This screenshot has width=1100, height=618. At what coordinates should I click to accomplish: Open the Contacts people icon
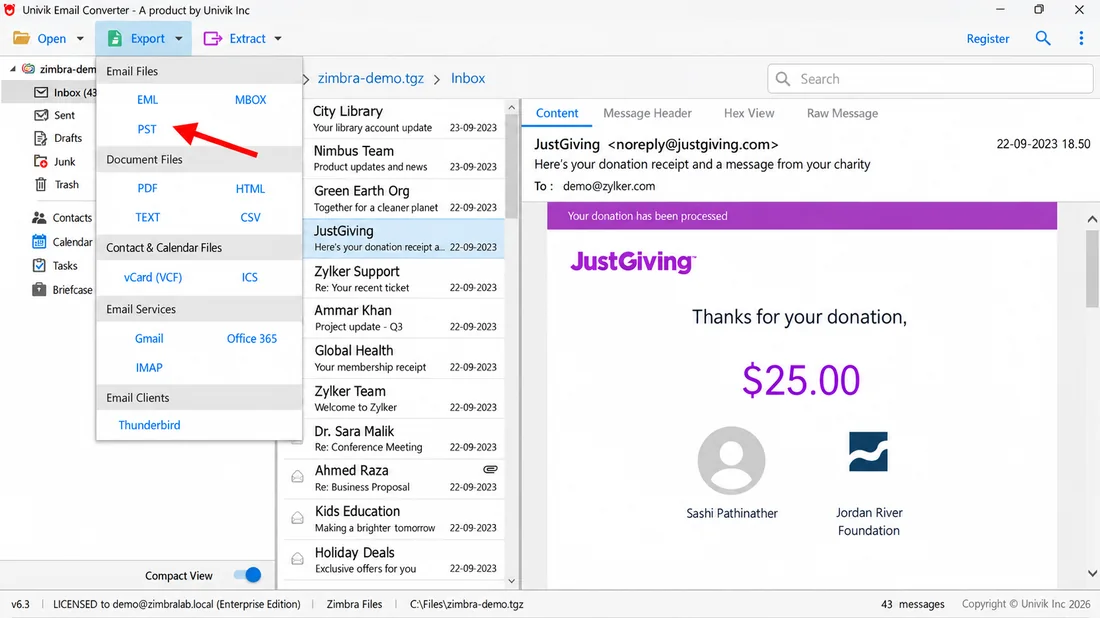tap(39, 218)
